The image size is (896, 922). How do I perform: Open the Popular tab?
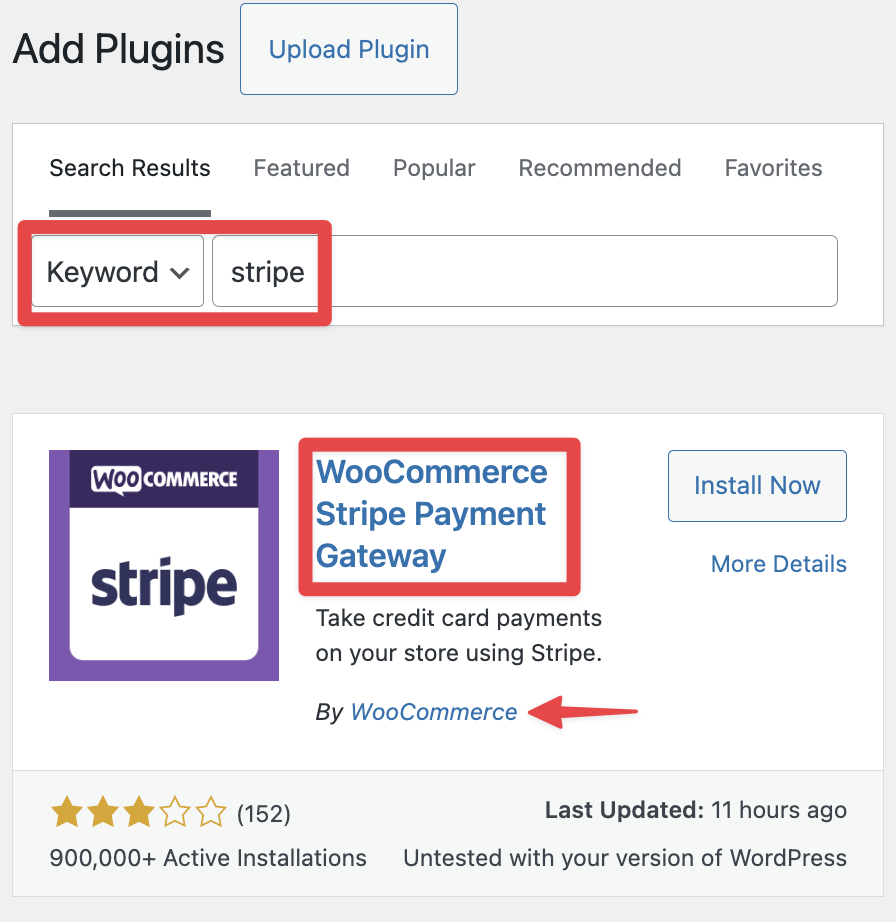click(434, 168)
